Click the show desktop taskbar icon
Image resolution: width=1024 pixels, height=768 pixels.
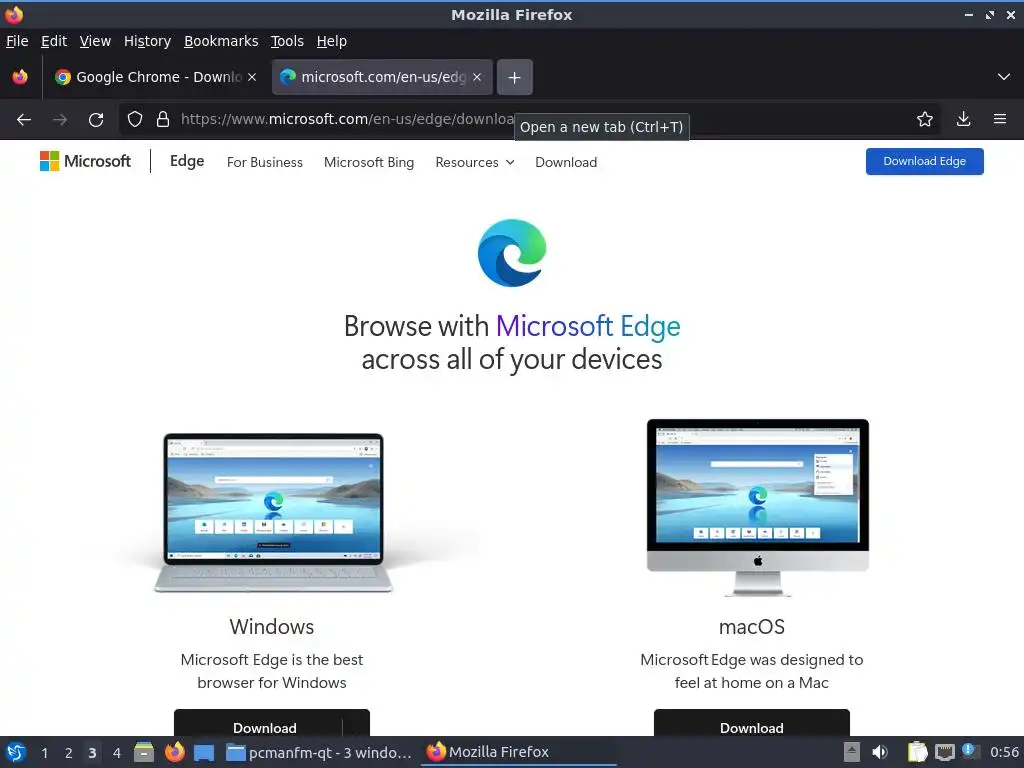coord(204,752)
